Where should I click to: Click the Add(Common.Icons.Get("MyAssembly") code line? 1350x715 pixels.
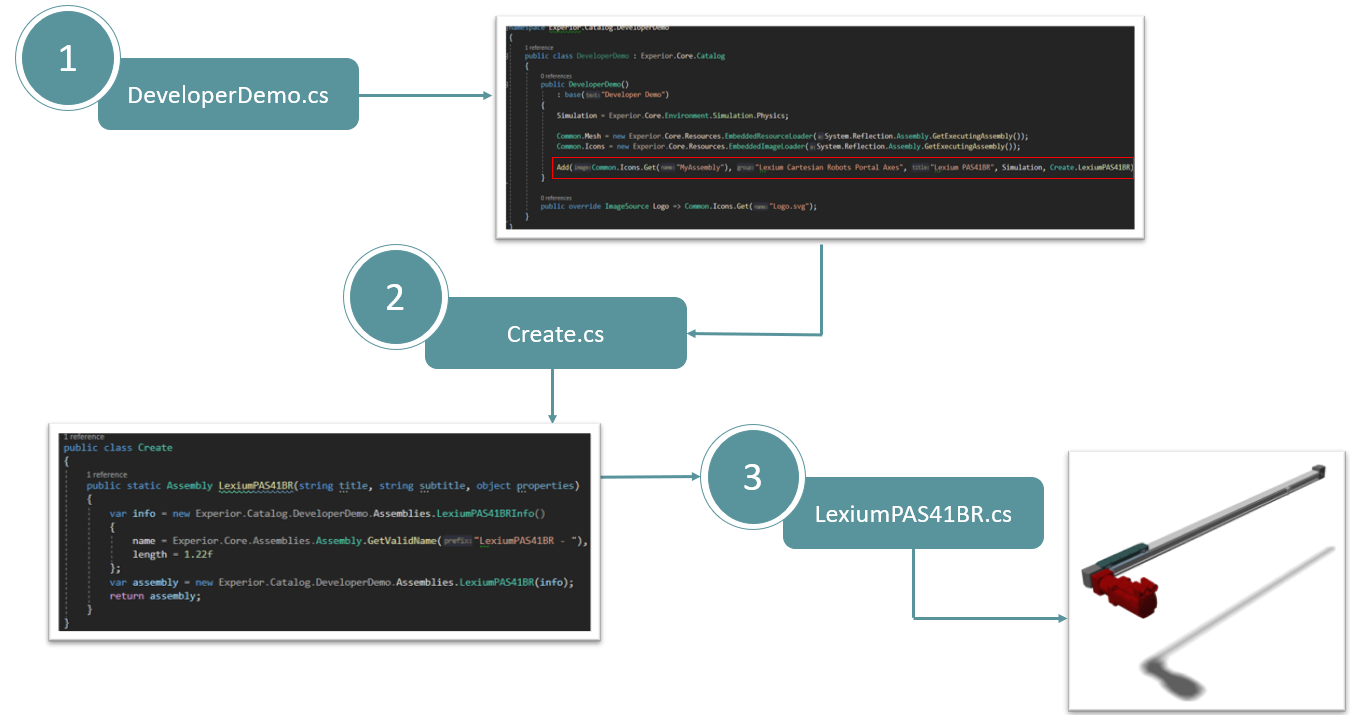[844, 167]
